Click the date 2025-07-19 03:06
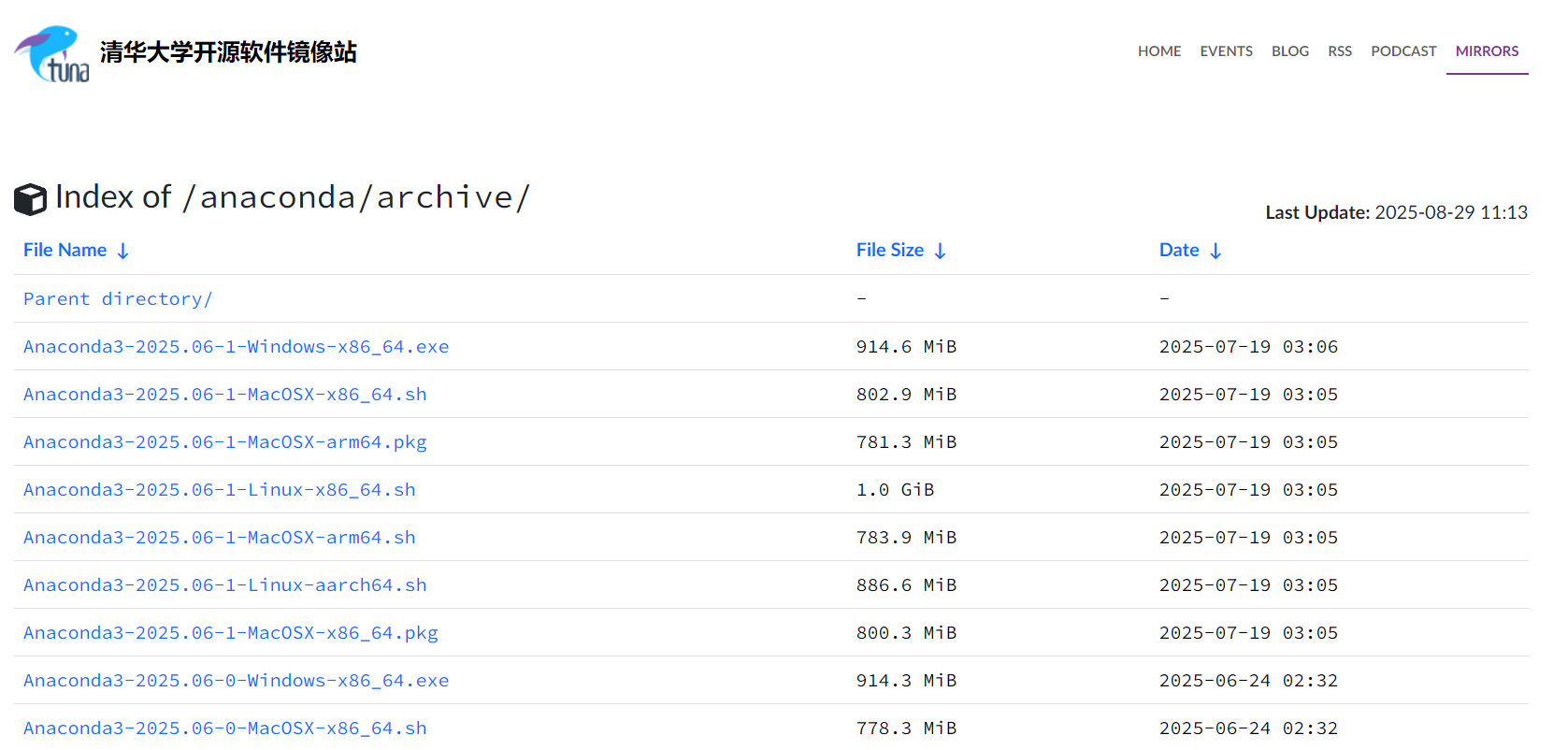 tap(1248, 346)
